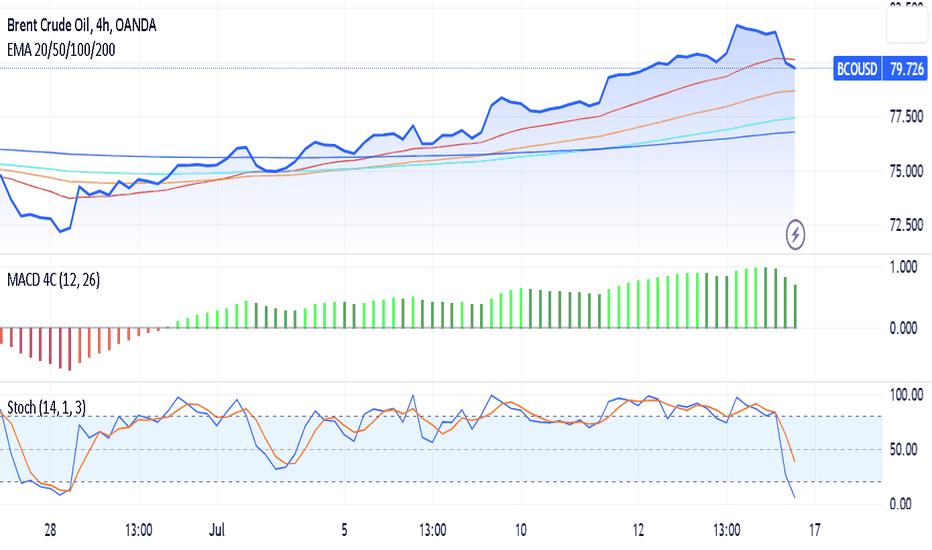The image size is (932, 550).
Task: Click the empty box at top right
Action: [906, 25]
